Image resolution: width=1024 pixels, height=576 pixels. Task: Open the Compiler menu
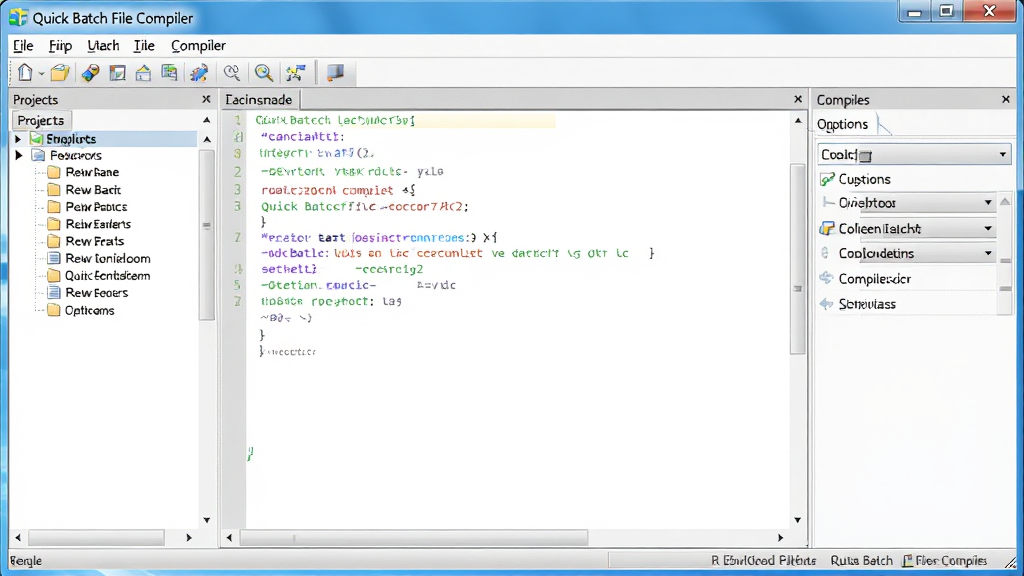(198, 46)
